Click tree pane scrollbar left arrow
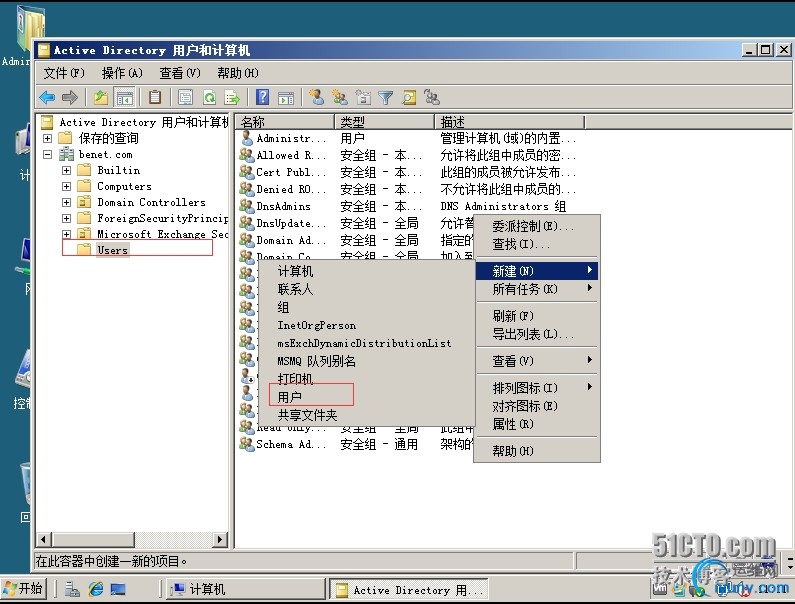795x604 pixels. tap(44, 540)
